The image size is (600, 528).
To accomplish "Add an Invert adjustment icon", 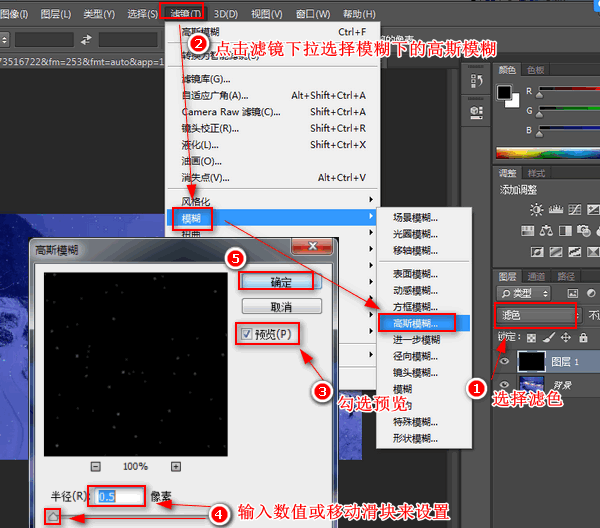I will 537,252.
